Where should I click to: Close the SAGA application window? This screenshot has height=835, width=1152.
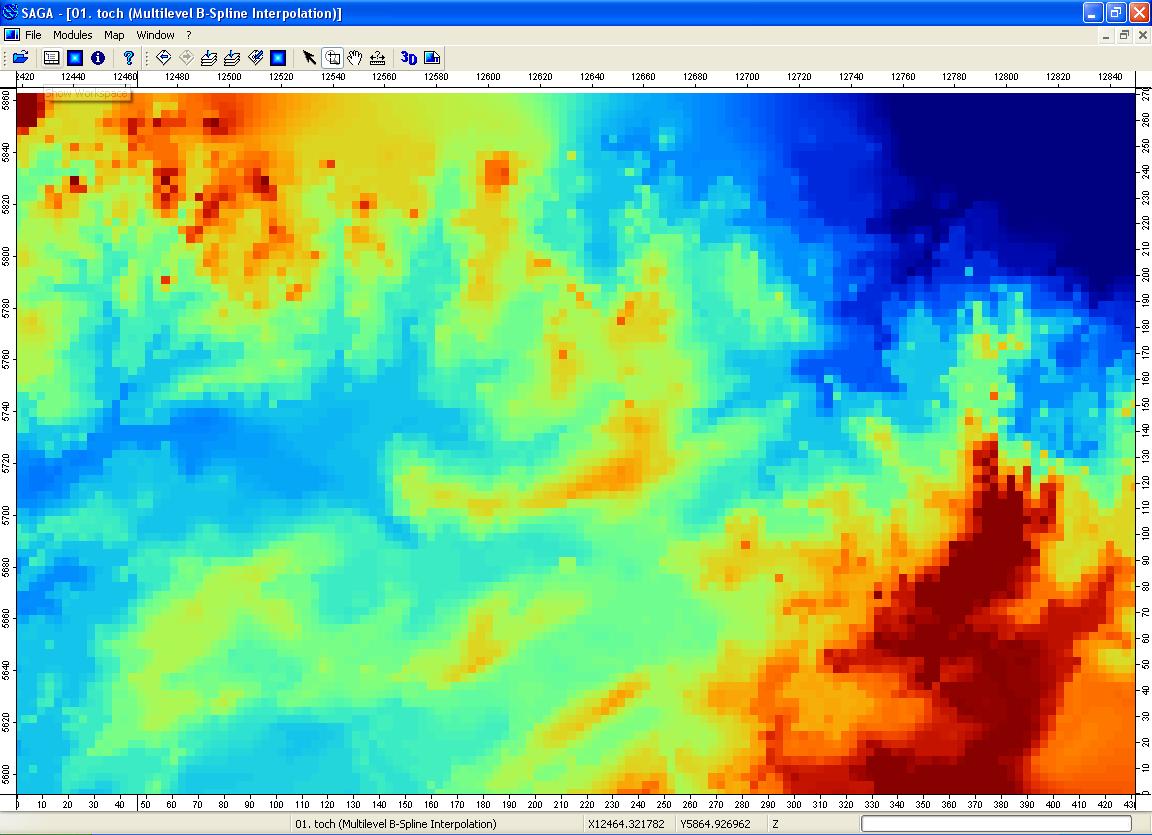(x=1139, y=12)
